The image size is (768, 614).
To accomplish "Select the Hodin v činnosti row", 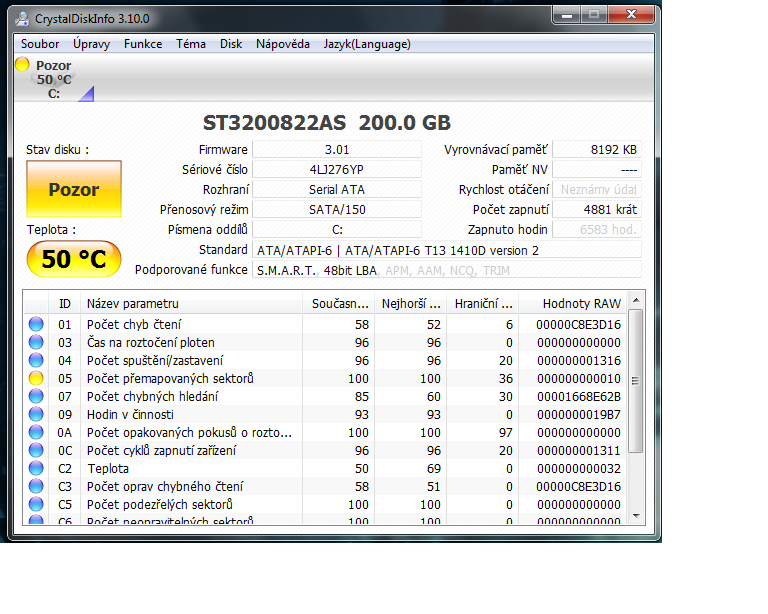I will coord(325,414).
